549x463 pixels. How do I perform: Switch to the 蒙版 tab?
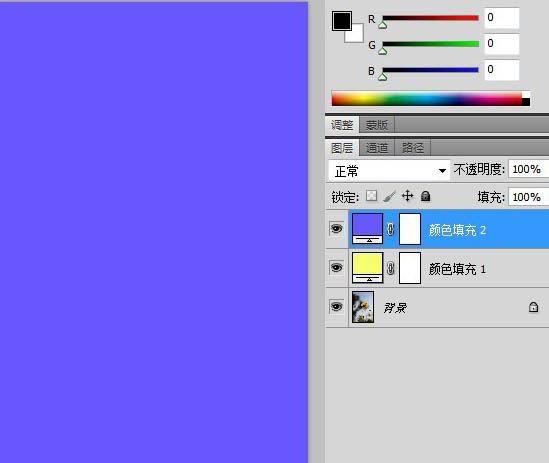377,125
